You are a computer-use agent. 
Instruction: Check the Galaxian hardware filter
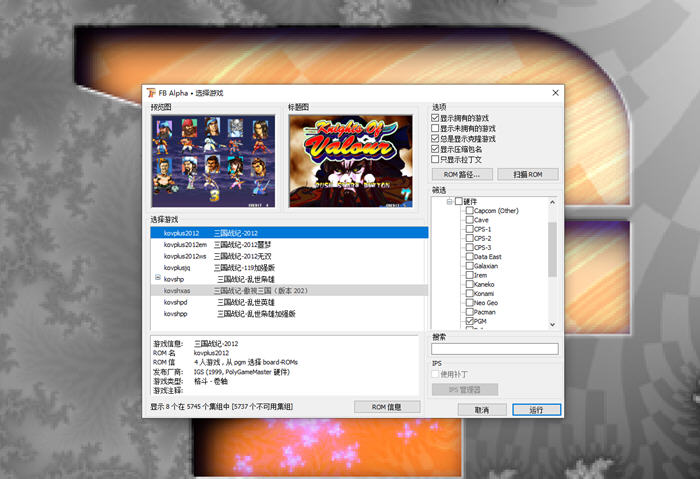click(x=469, y=266)
